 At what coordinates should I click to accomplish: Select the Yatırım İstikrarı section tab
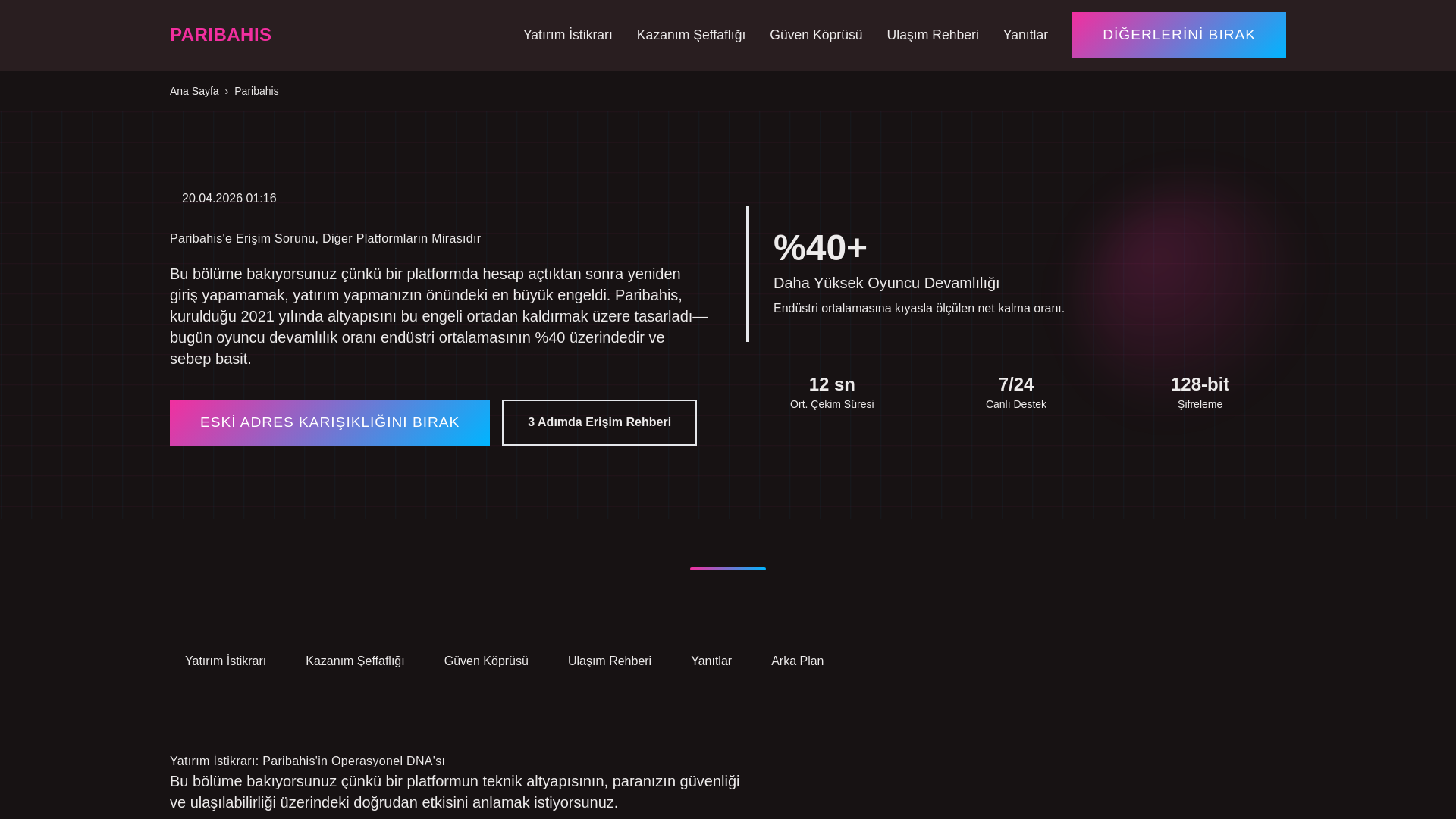coord(225,661)
